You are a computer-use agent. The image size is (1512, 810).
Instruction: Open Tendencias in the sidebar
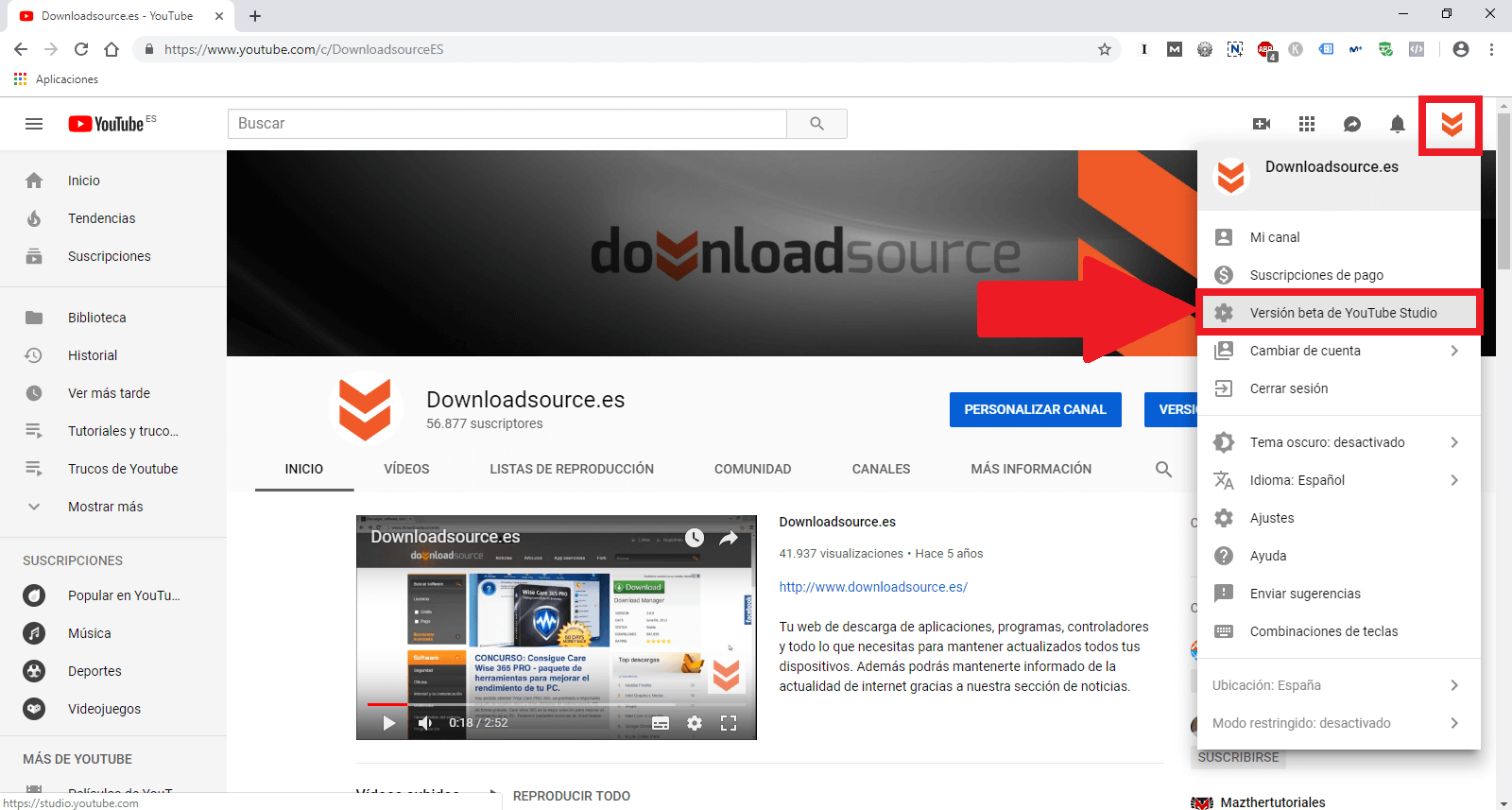(x=113, y=218)
